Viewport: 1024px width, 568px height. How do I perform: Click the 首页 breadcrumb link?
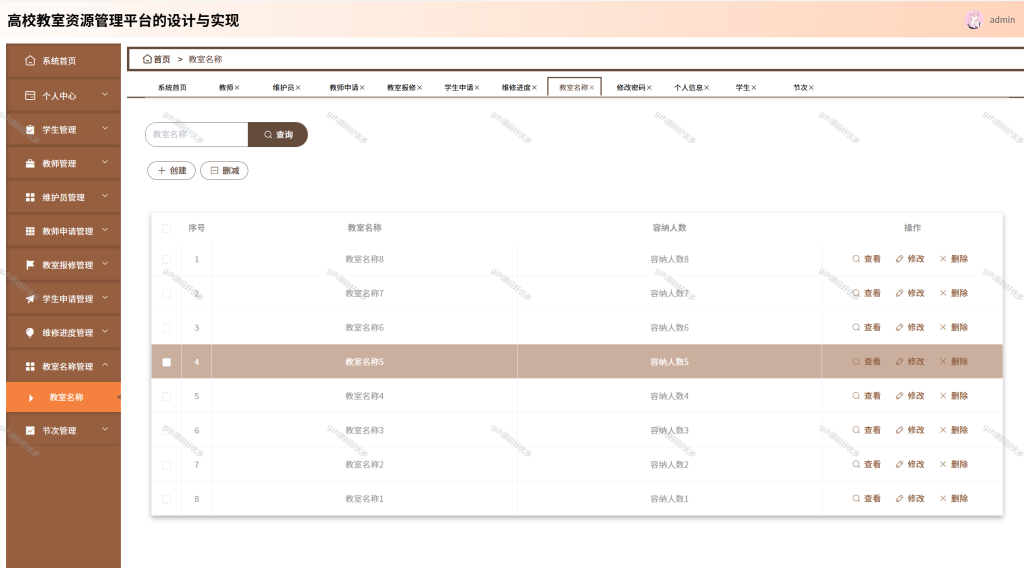pyautogui.click(x=162, y=59)
